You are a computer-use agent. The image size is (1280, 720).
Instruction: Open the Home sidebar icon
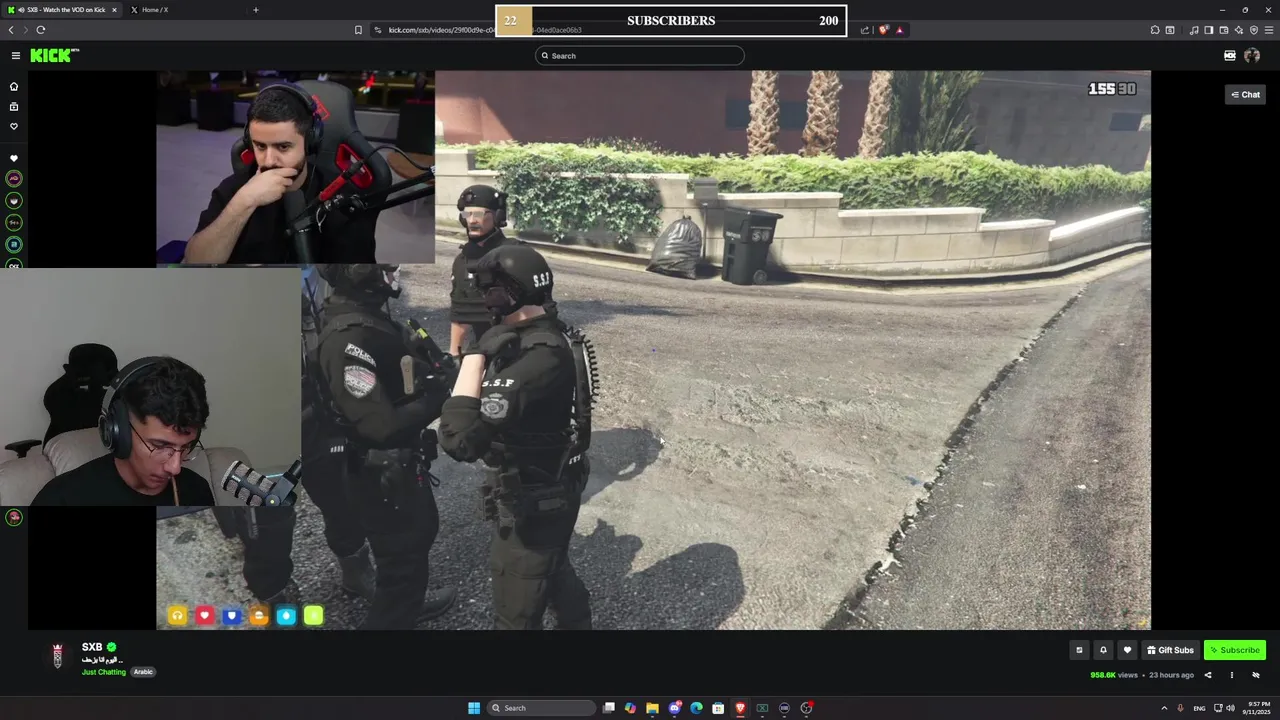(14, 87)
